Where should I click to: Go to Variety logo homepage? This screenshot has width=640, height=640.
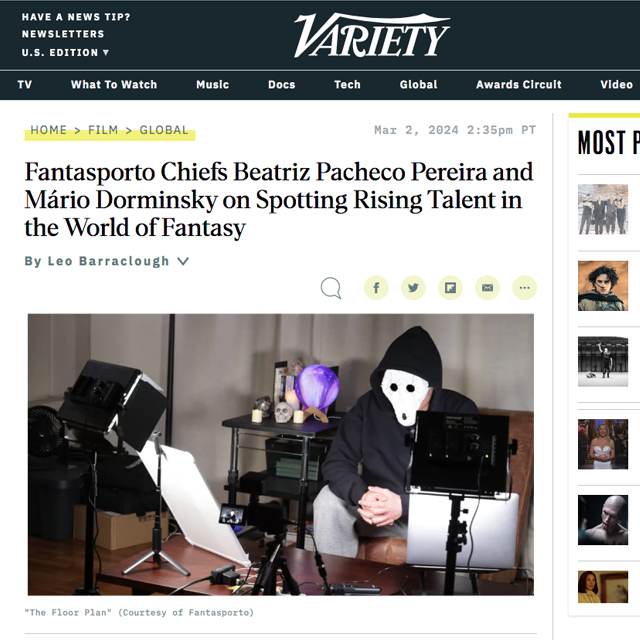372,36
